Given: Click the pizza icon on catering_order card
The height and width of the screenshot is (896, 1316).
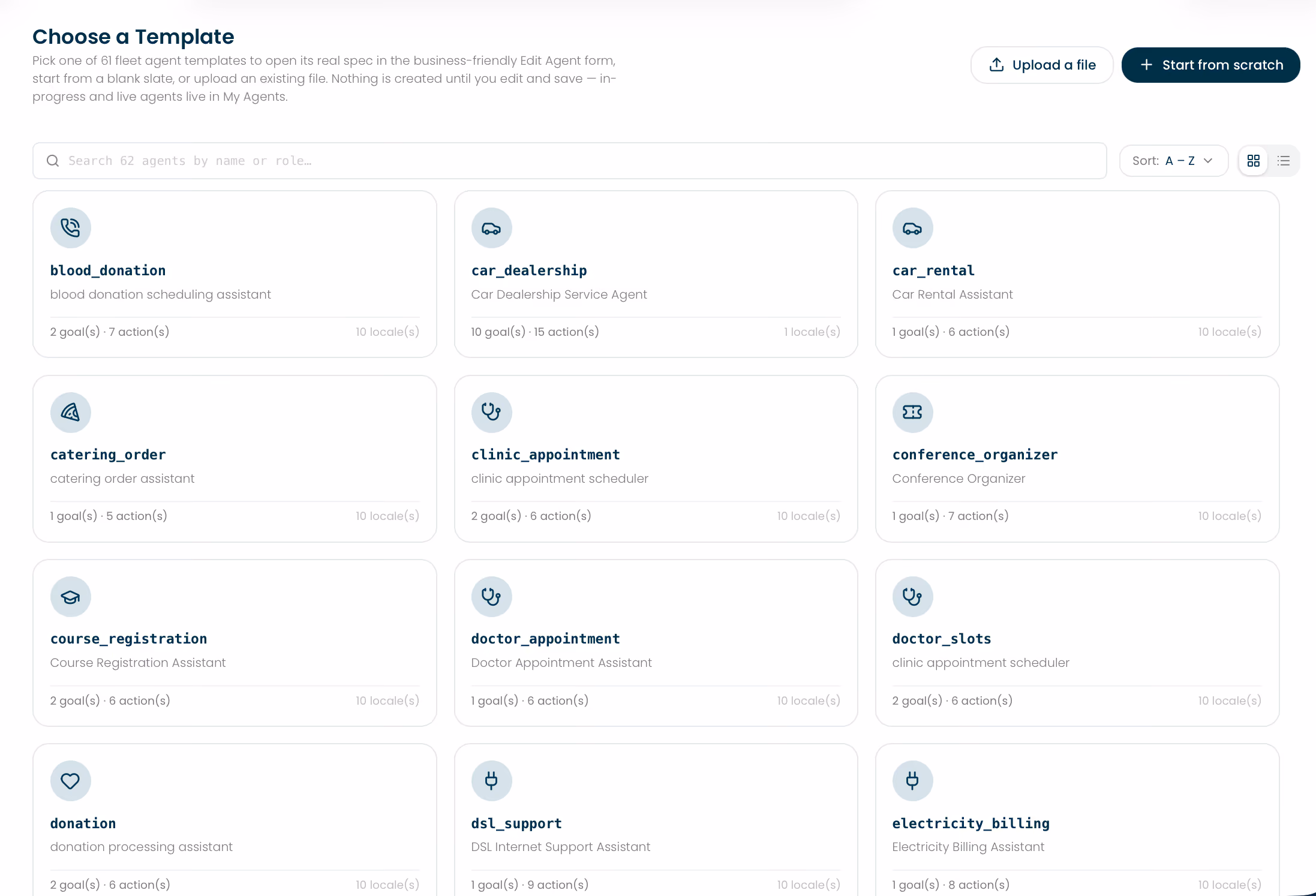Looking at the screenshot, I should 70,412.
